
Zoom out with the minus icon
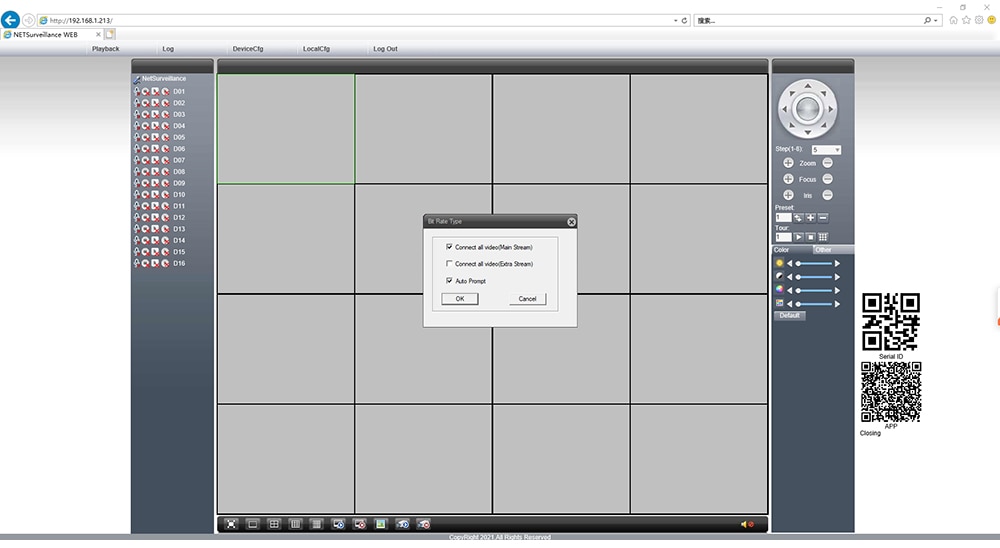(828, 163)
